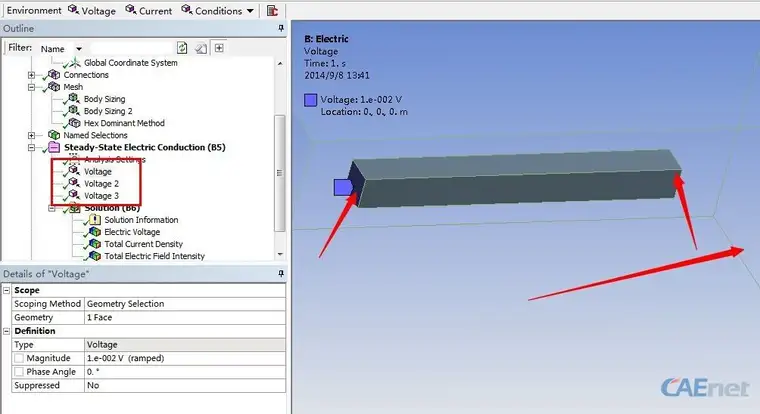
Task: Select the Body Sizing item
Action: click(x=104, y=99)
